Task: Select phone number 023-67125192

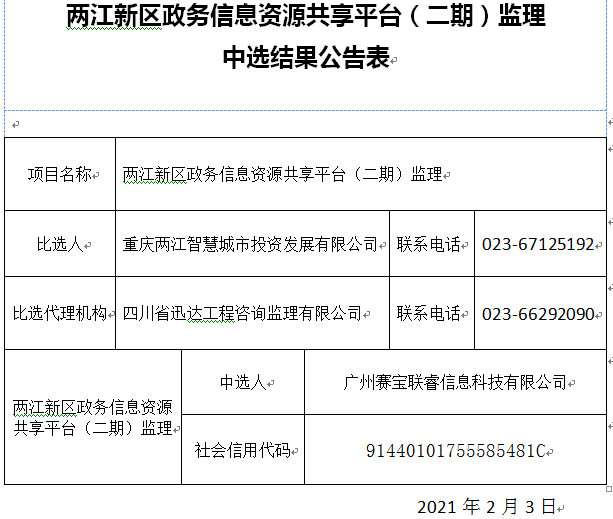Action: tap(538, 244)
